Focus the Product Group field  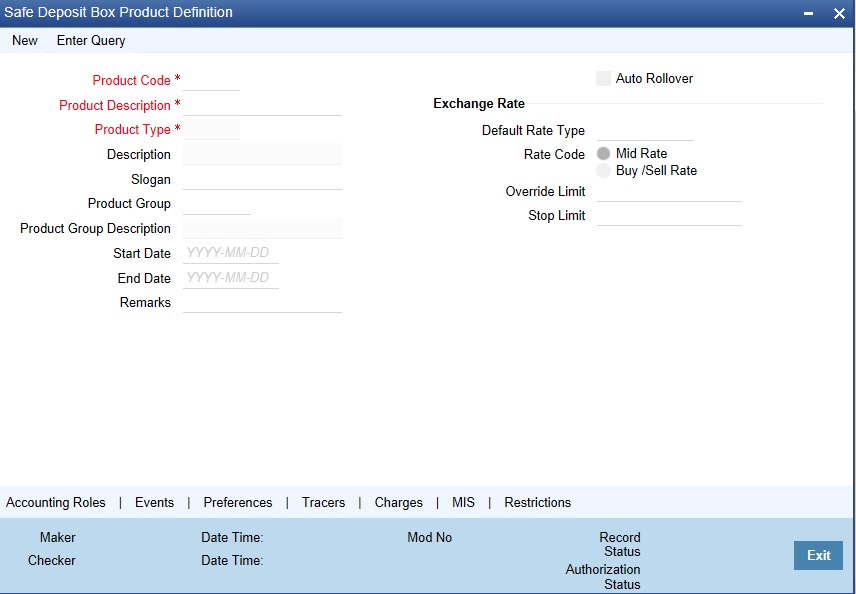[x=217, y=204]
